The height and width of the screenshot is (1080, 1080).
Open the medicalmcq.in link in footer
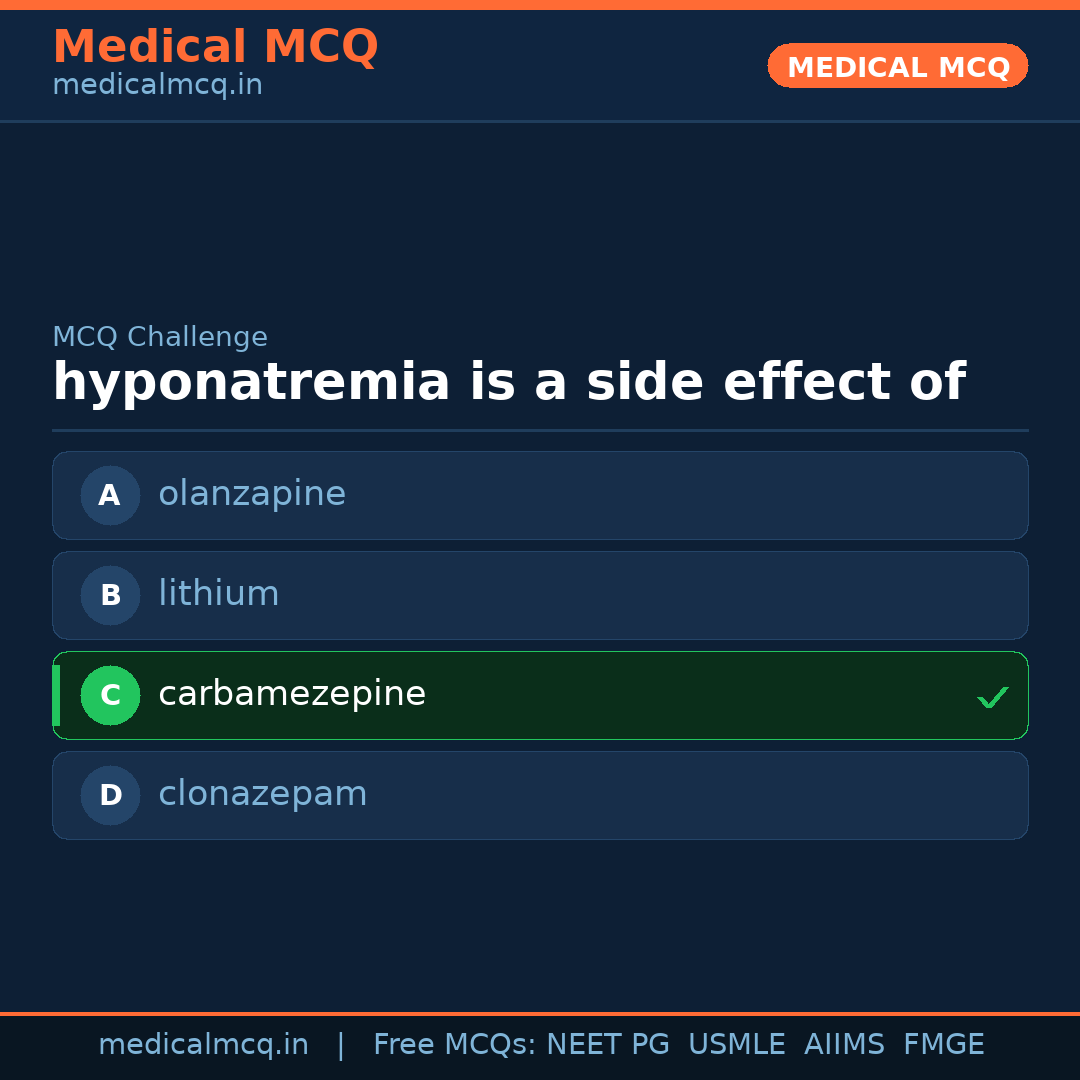[x=203, y=1045]
